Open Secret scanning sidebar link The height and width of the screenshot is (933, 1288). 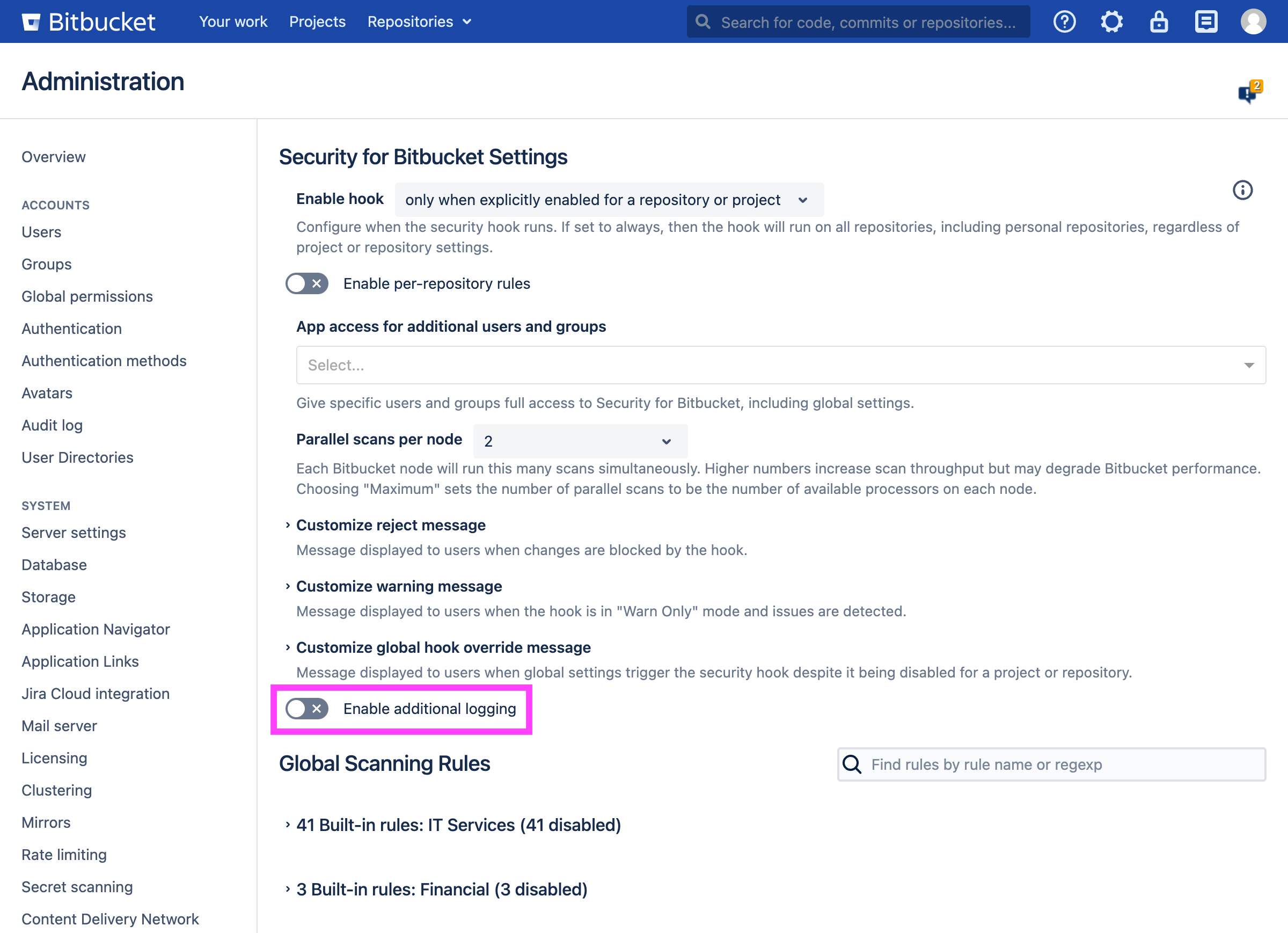[77, 887]
